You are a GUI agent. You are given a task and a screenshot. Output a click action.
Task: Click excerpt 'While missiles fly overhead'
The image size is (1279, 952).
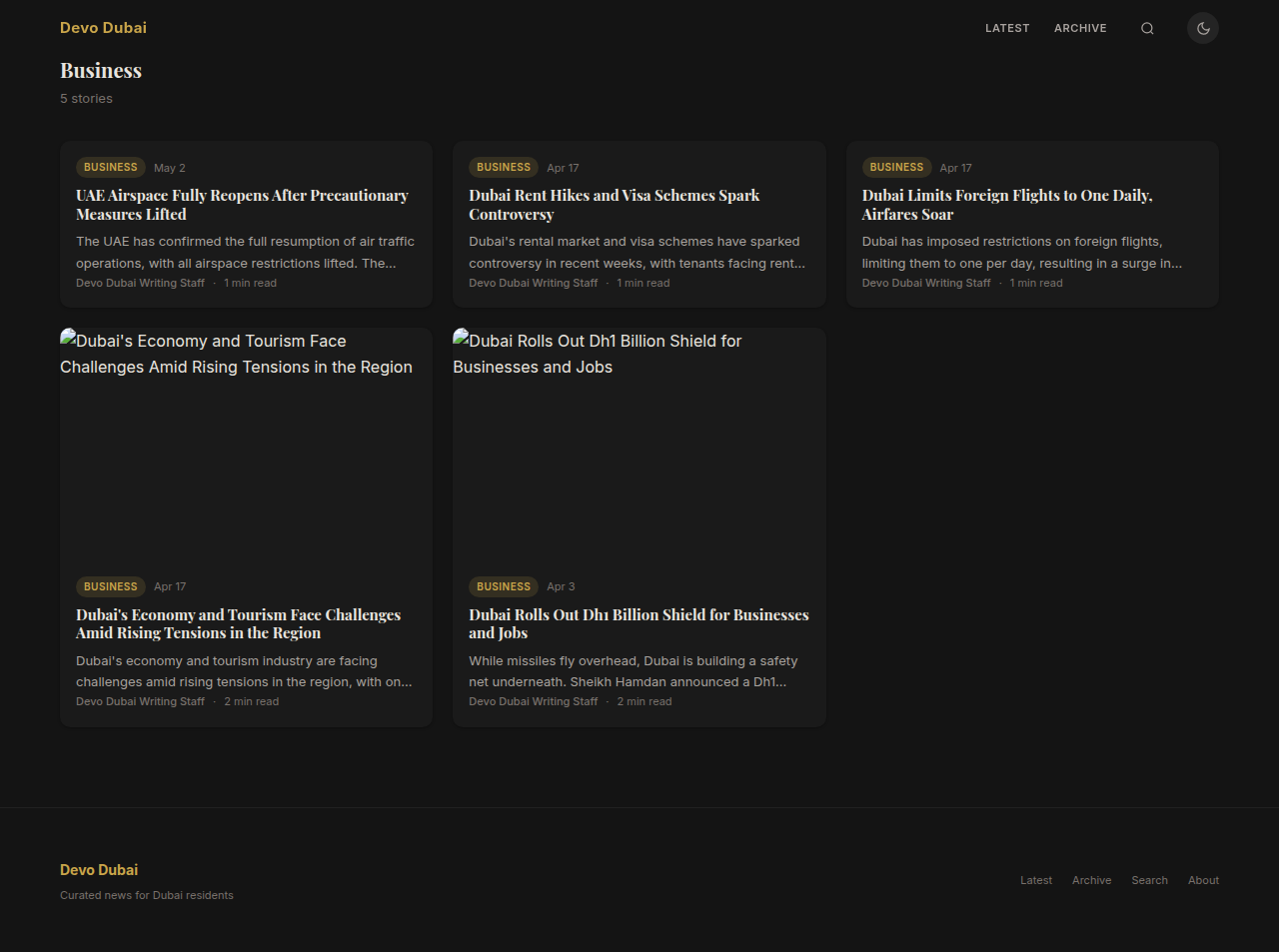(x=634, y=671)
